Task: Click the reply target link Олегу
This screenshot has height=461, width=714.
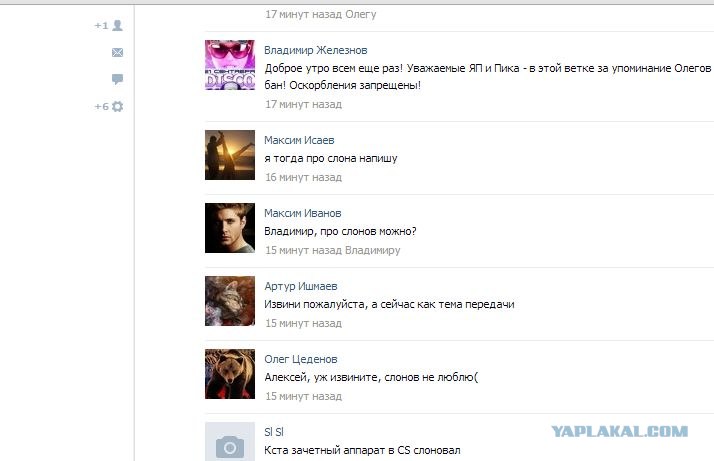Action: tap(361, 14)
